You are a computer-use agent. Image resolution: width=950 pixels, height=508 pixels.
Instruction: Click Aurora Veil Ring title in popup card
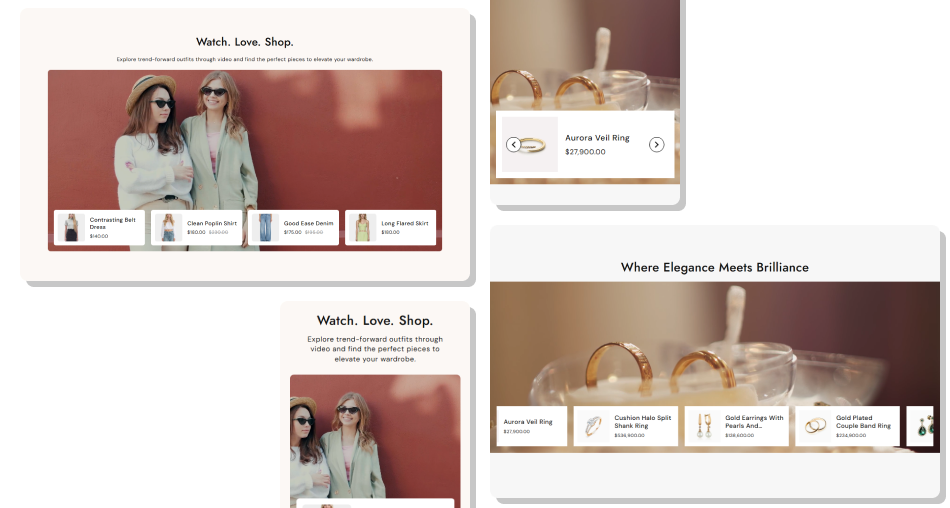(597, 138)
